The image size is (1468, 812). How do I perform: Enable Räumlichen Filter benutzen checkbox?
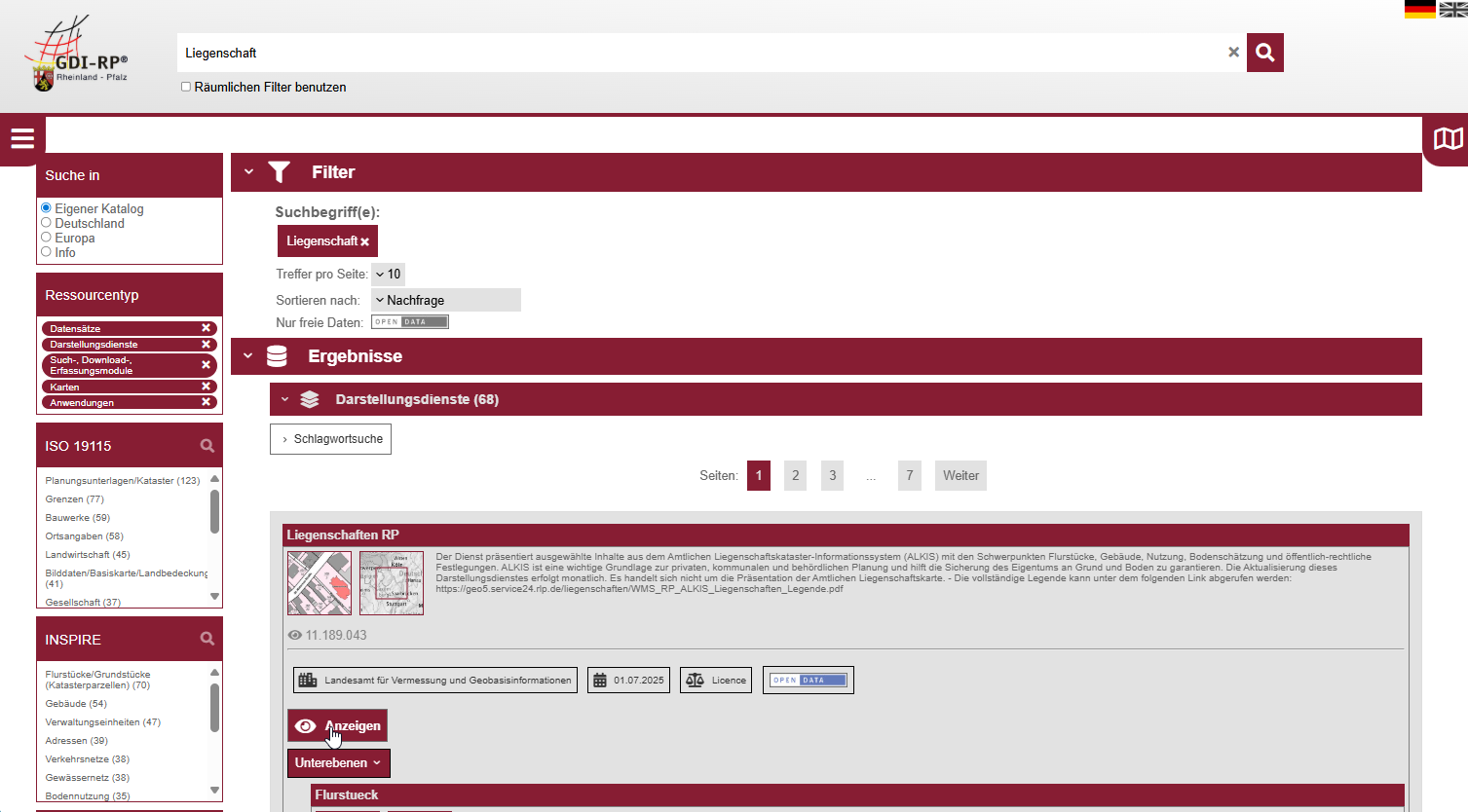tap(186, 87)
